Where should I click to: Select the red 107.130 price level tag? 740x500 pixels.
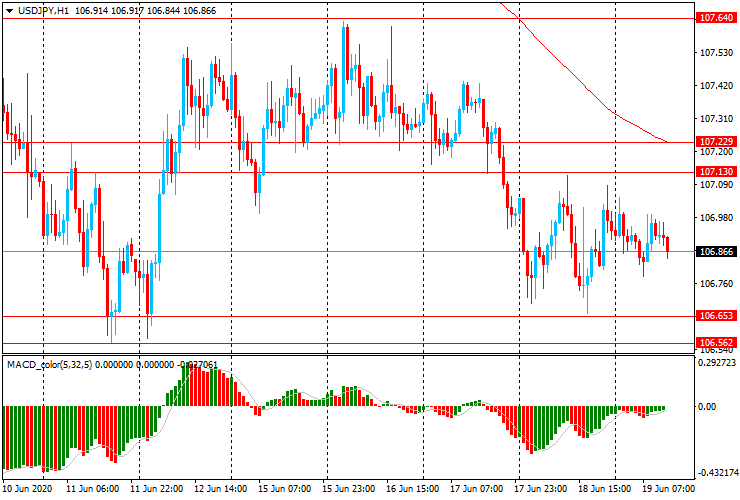715,172
